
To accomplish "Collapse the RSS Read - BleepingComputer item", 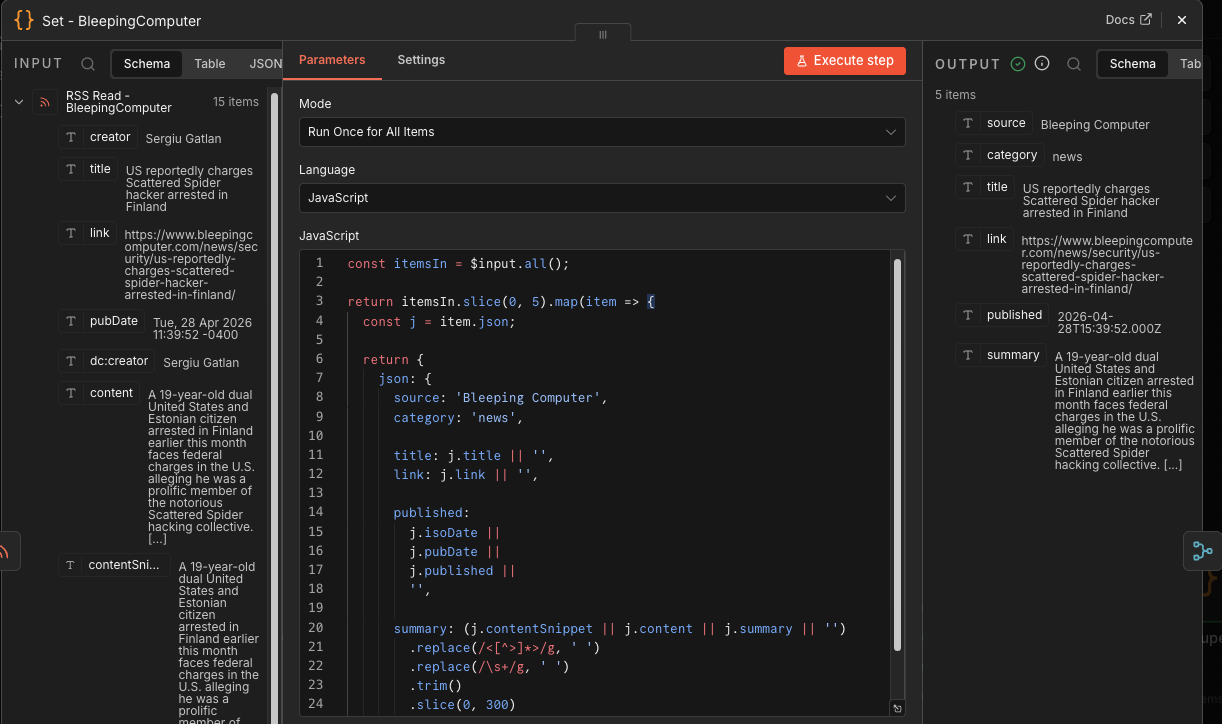I will coord(18,101).
